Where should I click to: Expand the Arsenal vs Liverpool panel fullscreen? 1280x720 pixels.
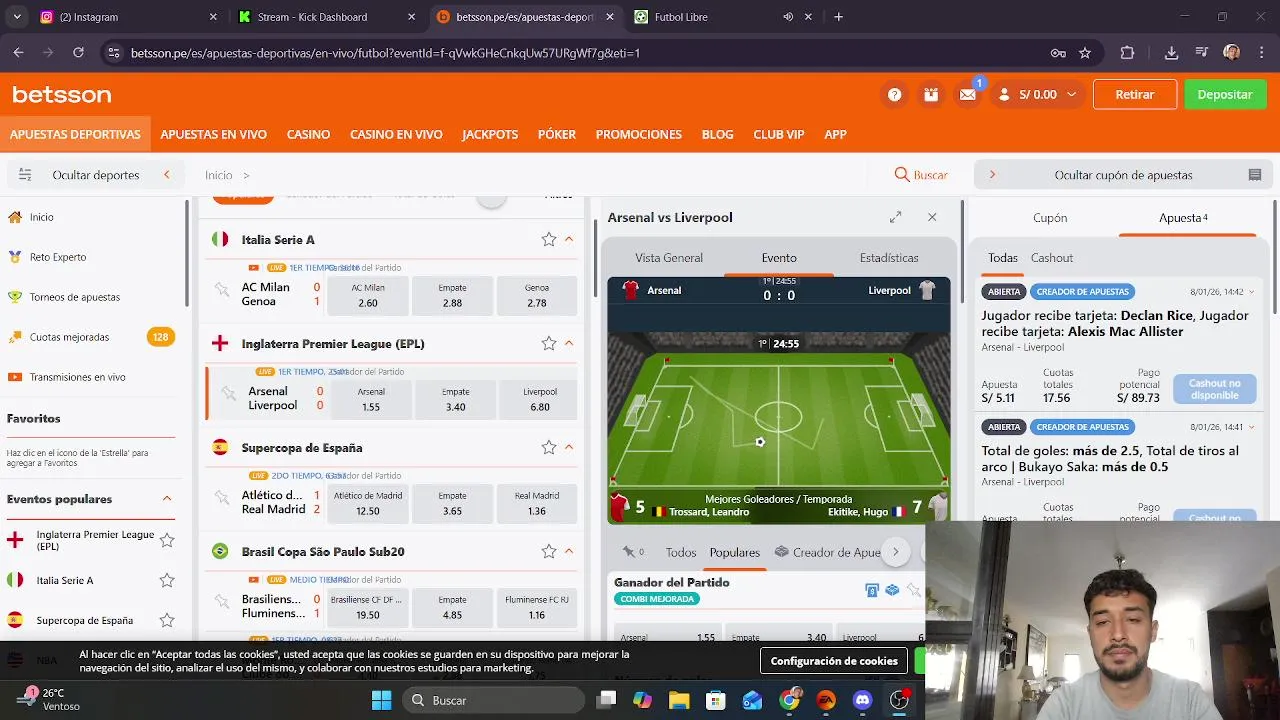(895, 217)
